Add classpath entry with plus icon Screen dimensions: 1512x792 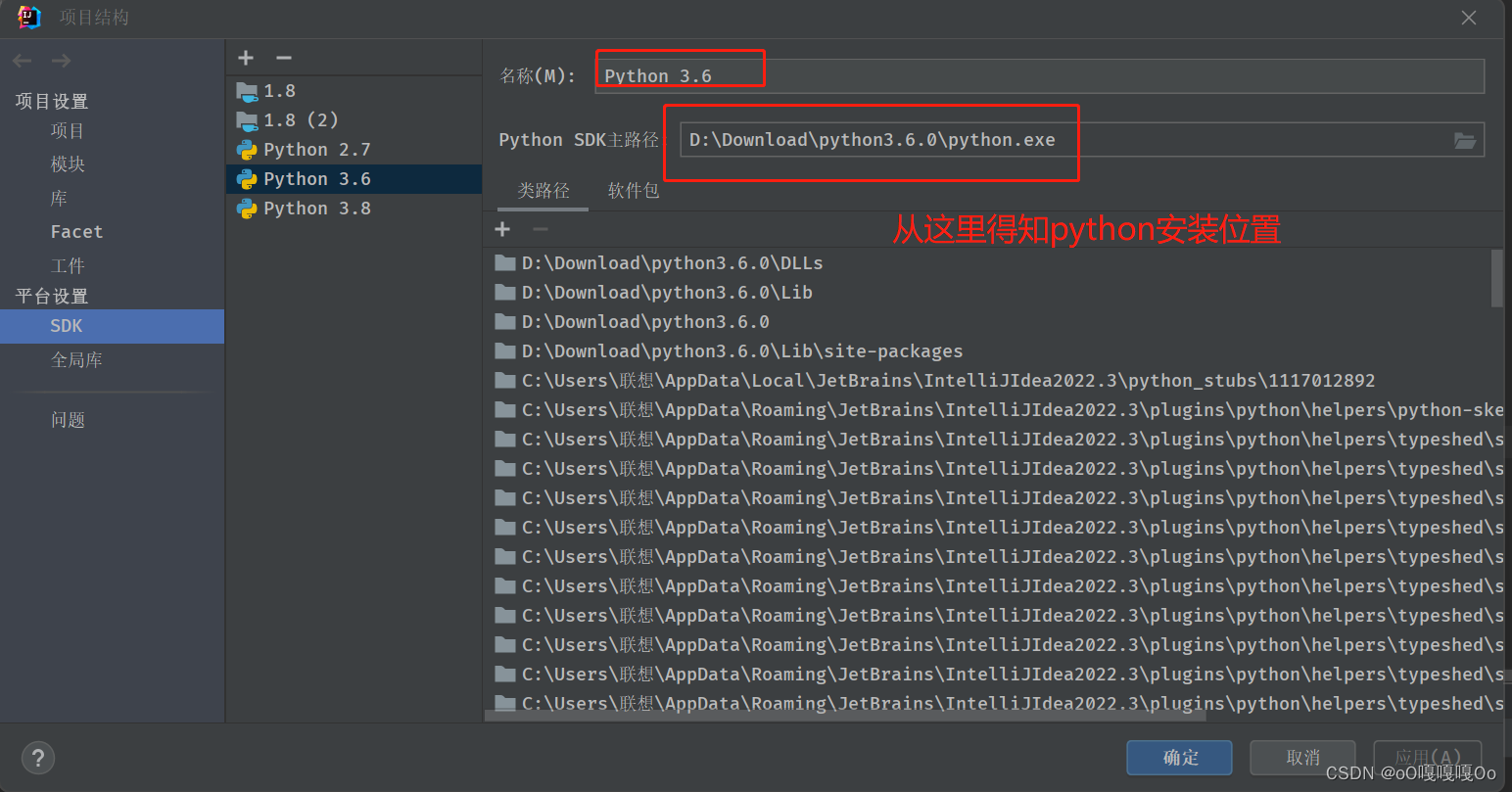coord(502,229)
